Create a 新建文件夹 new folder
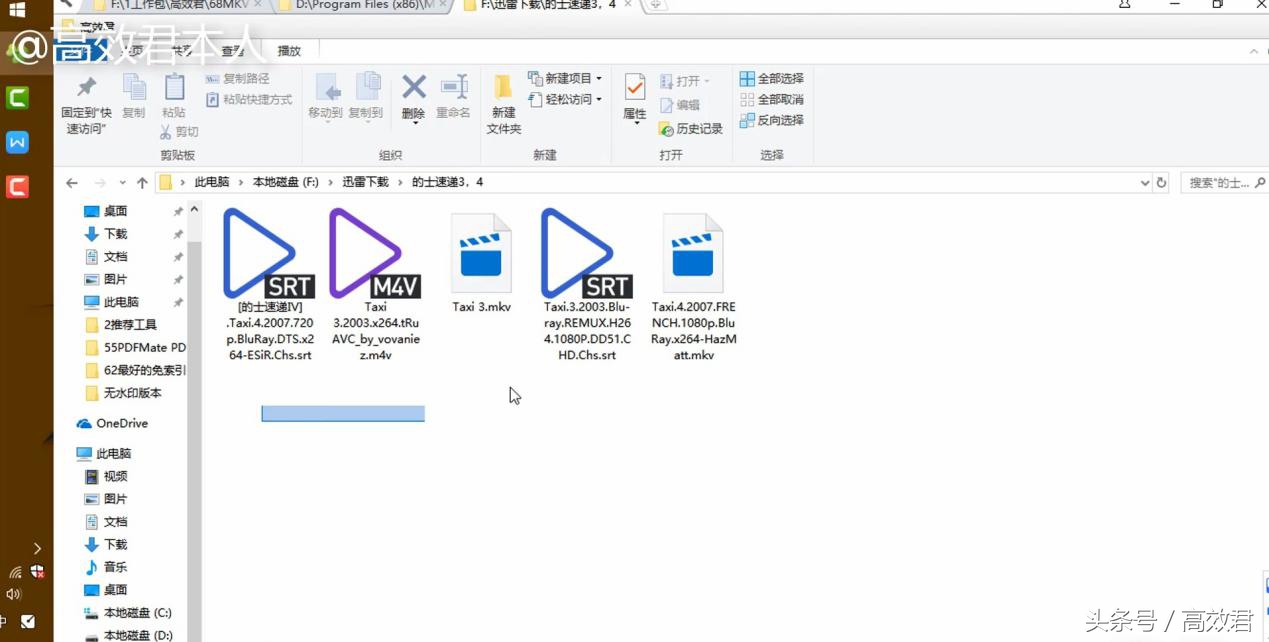Screen dimensions: 1269x642 (504, 104)
